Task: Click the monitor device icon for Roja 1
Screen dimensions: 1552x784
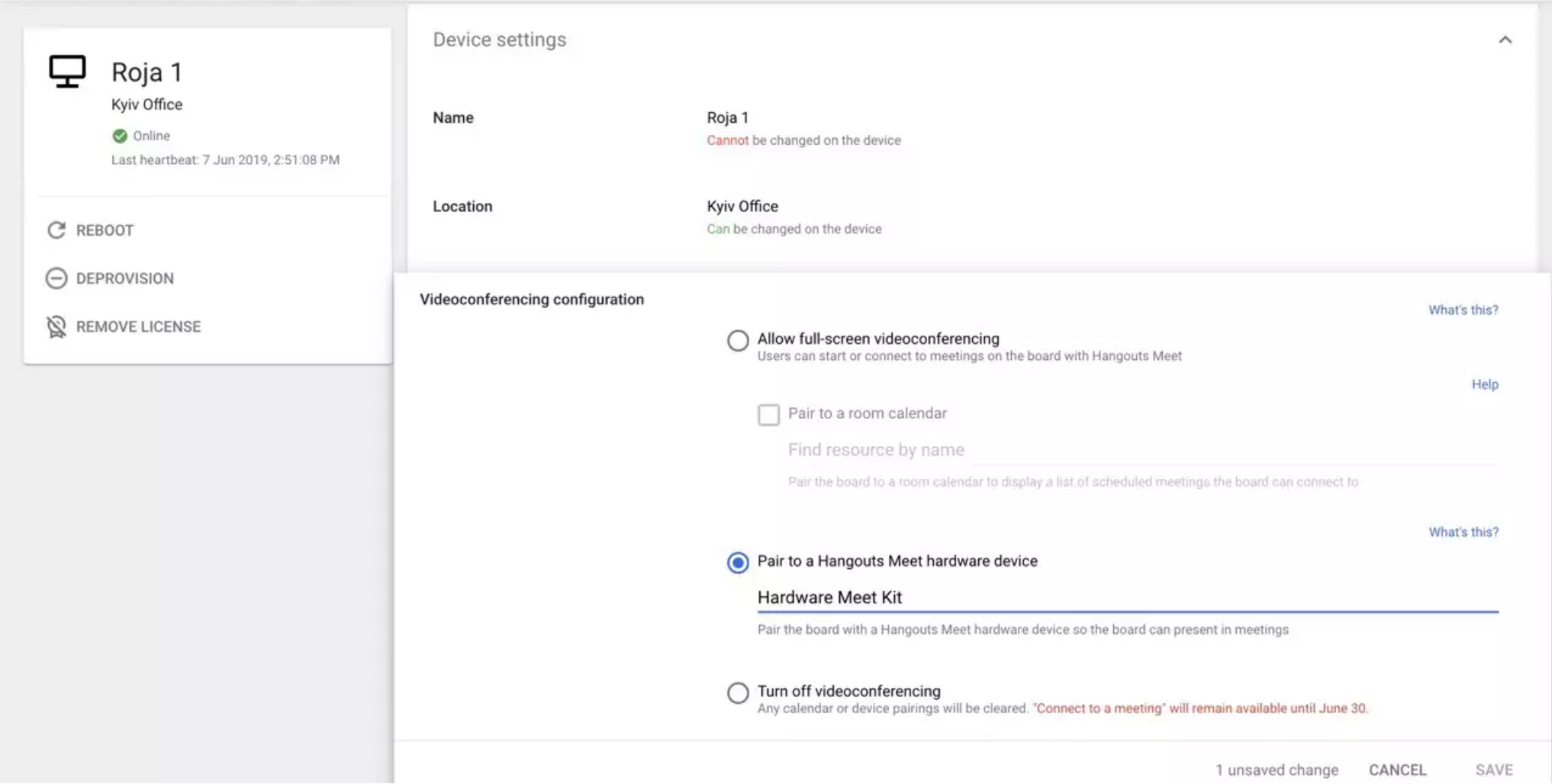Action: tap(67, 72)
